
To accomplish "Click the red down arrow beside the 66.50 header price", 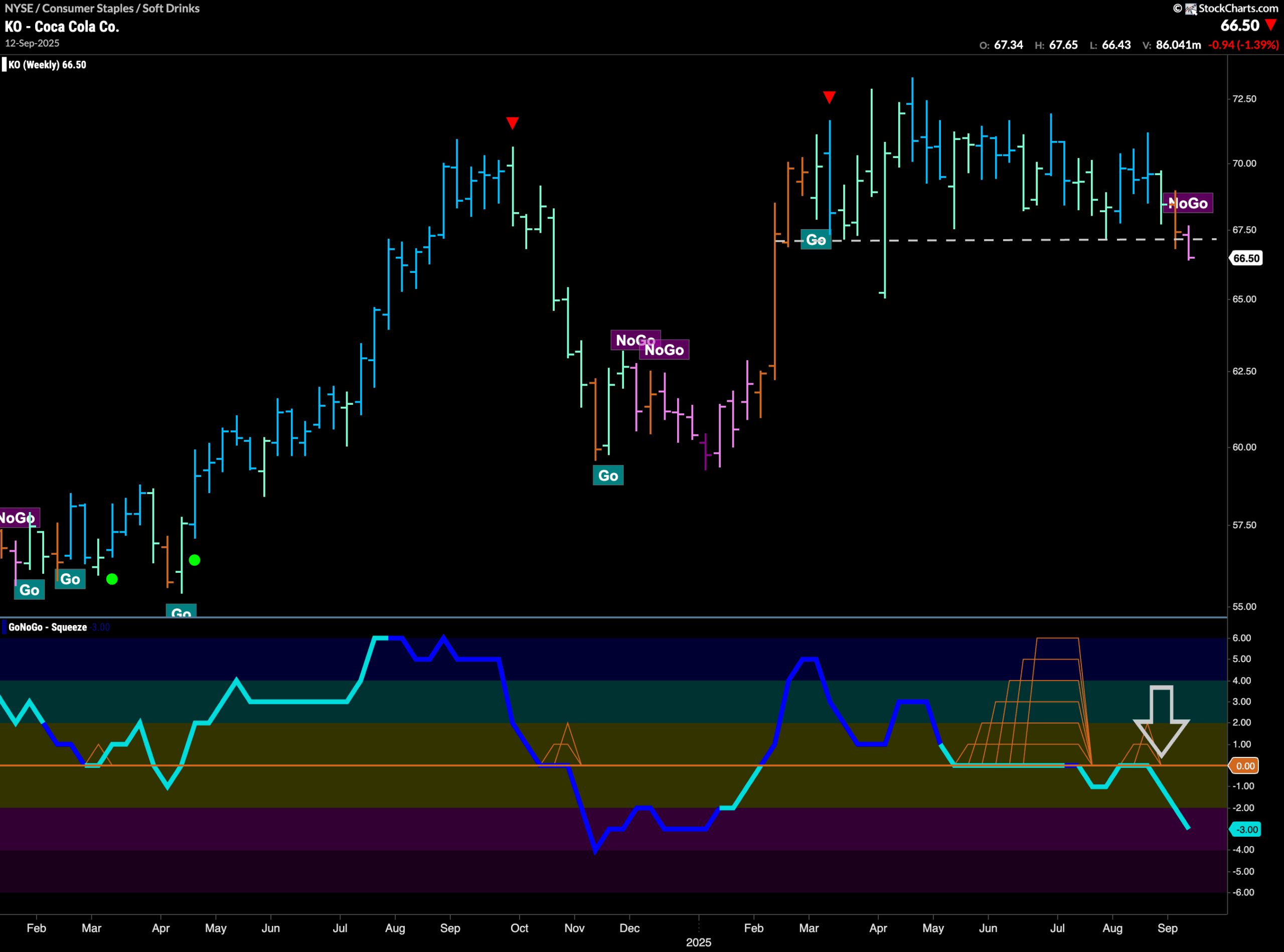I will click(x=1271, y=25).
